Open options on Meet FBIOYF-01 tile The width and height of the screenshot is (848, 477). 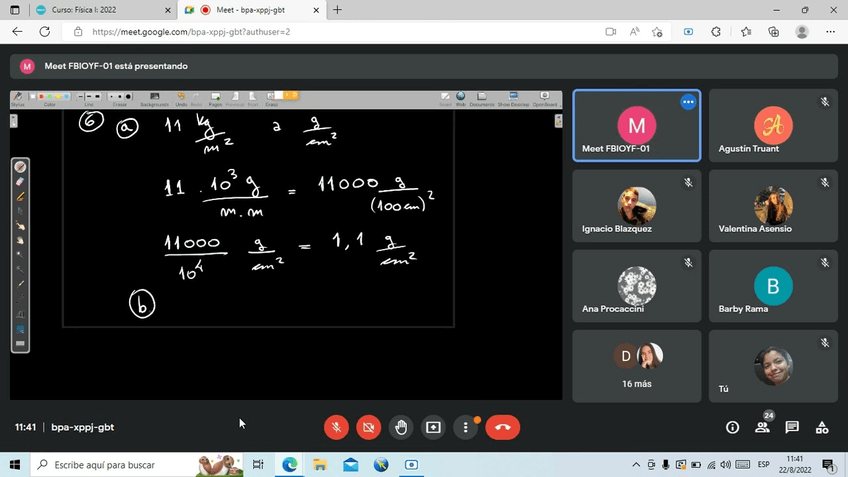point(688,102)
